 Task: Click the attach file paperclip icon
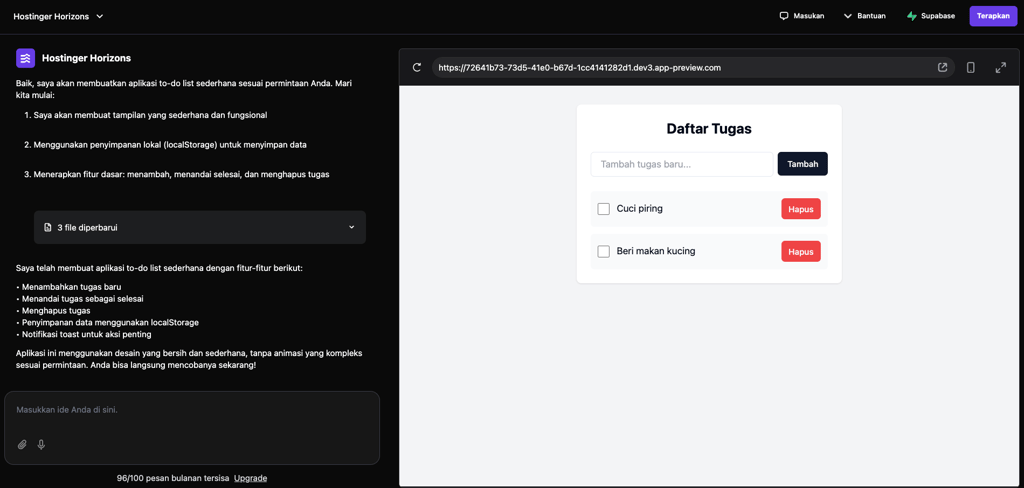22,445
